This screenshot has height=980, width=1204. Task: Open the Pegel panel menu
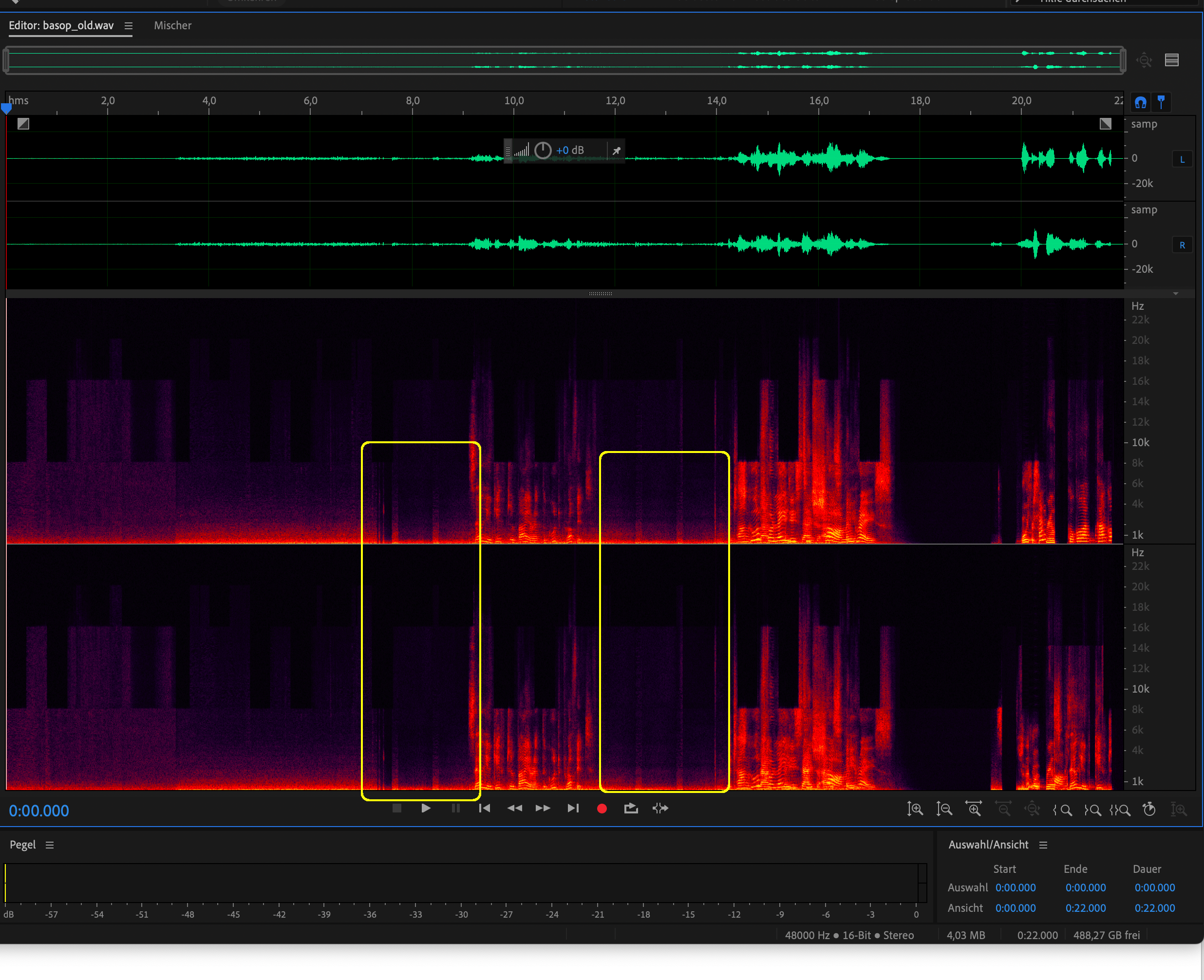(x=50, y=845)
